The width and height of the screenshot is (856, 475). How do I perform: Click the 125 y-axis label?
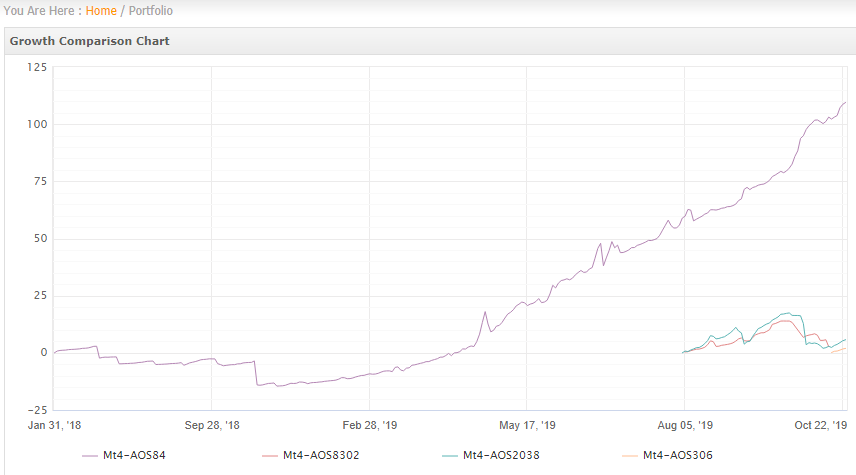point(37,67)
